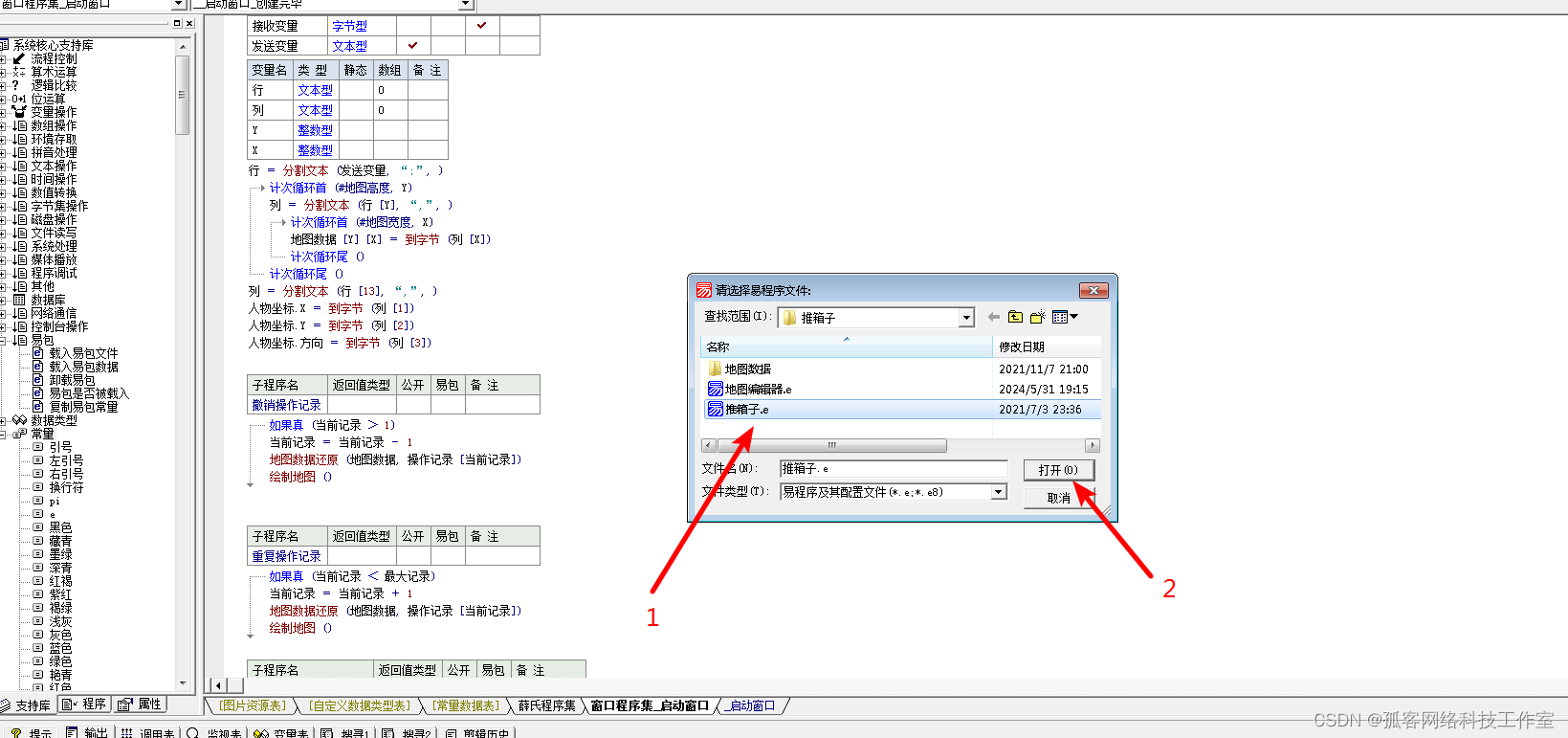Open the 调用表 call table panel

pyautogui.click(x=147, y=732)
